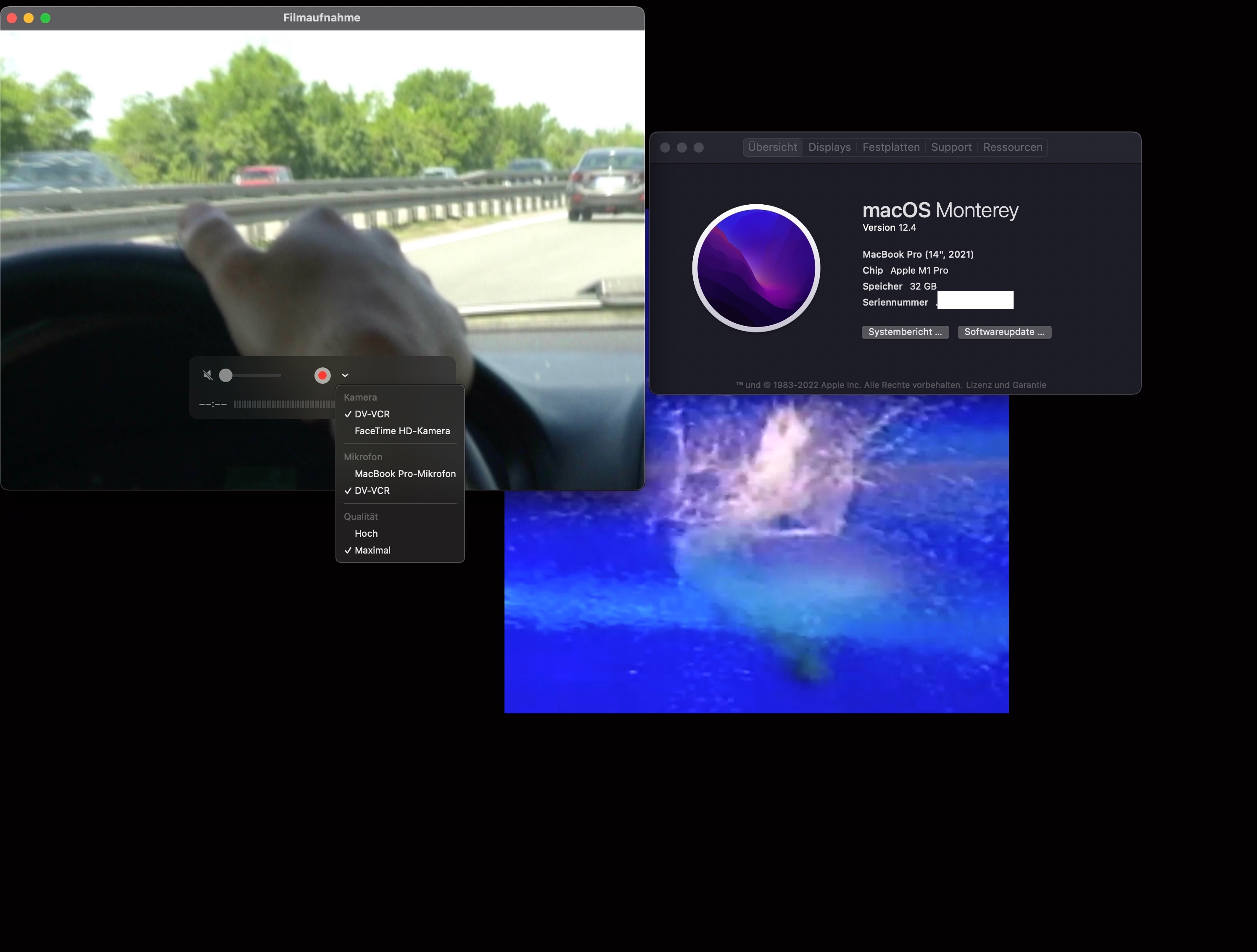The image size is (1257, 952).
Task: Set quality to Hoch
Action: [366, 533]
